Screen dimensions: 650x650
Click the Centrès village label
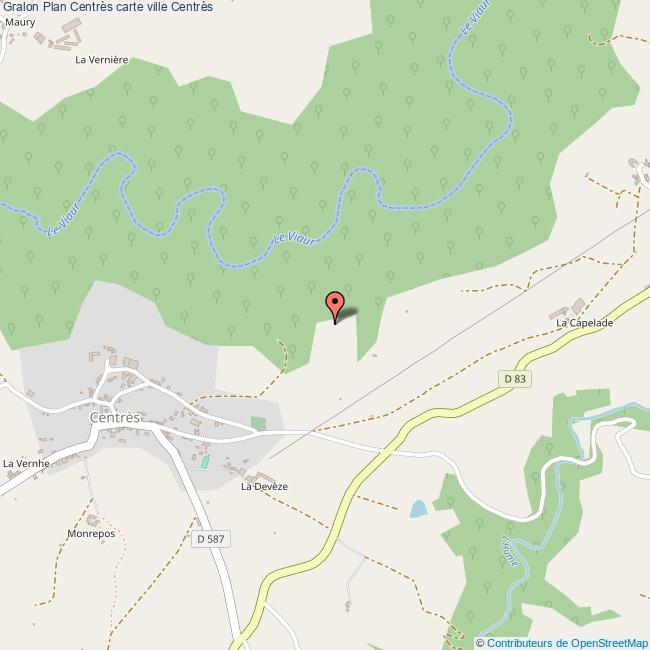point(115,417)
